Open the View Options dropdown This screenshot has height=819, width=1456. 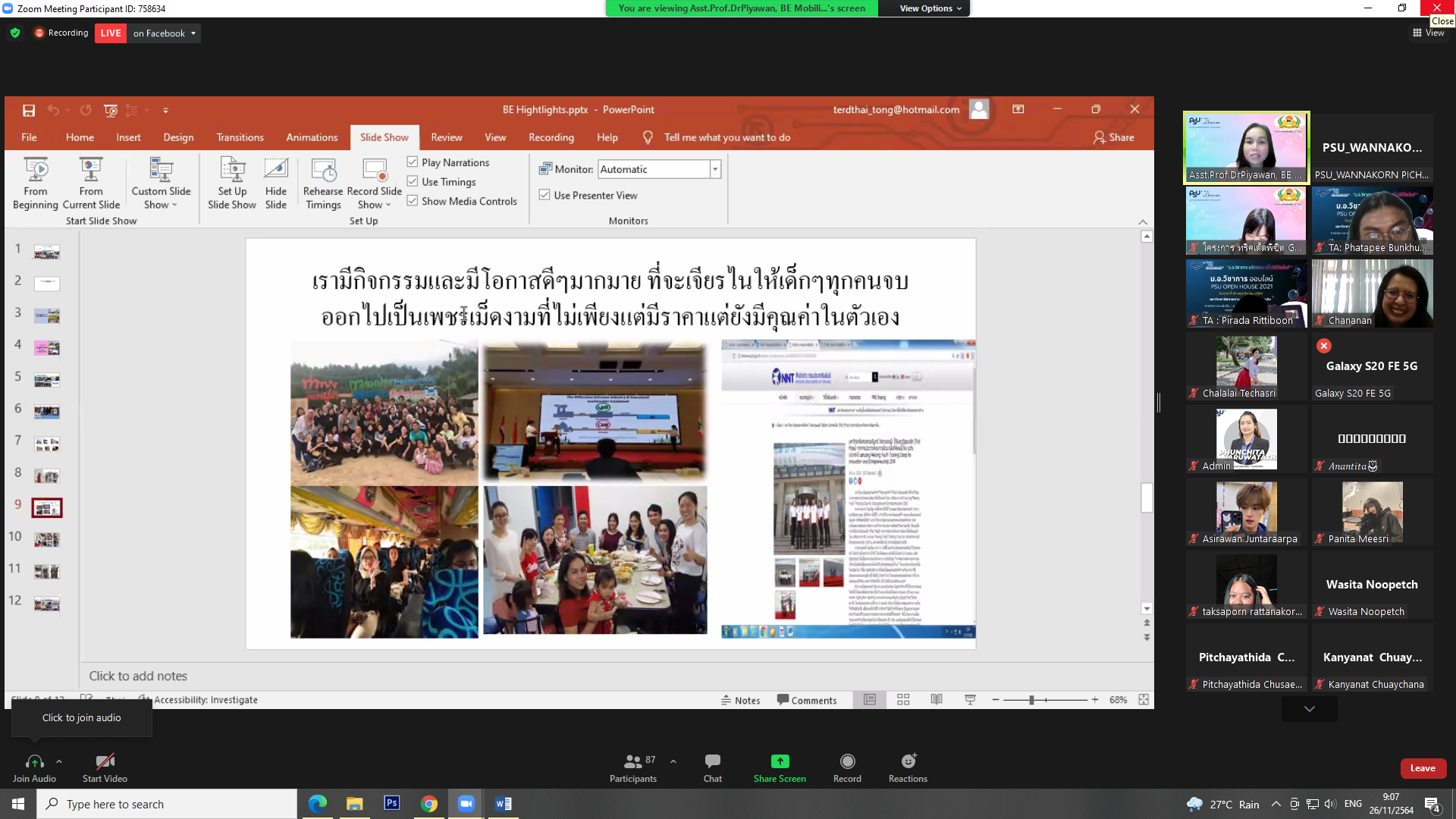point(930,8)
